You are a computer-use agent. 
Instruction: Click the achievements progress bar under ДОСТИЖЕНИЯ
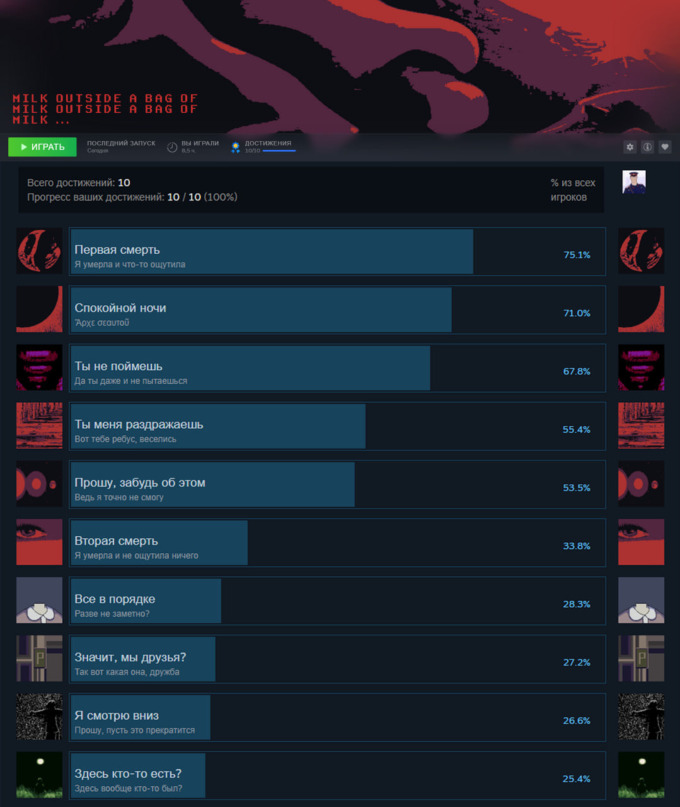click(x=278, y=151)
